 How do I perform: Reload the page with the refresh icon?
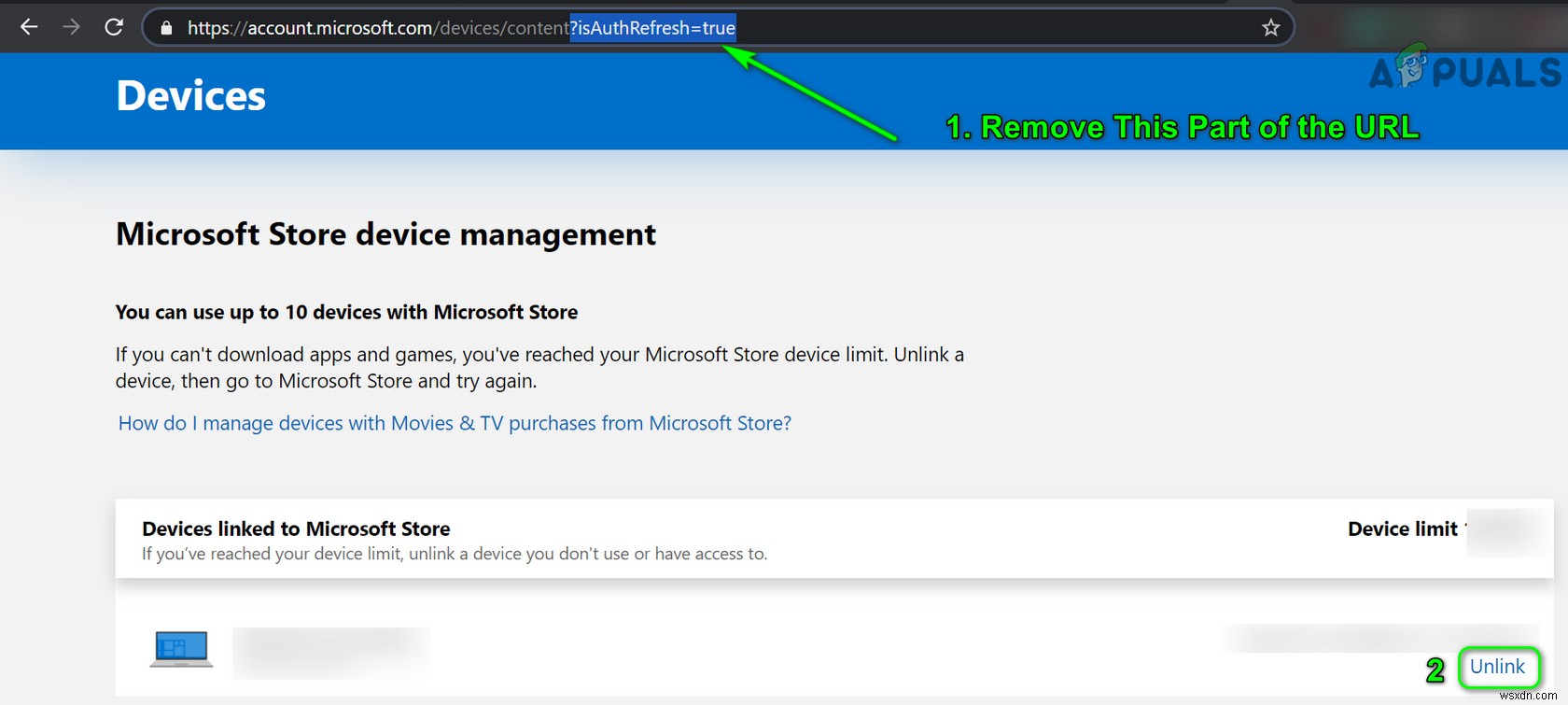[x=114, y=27]
